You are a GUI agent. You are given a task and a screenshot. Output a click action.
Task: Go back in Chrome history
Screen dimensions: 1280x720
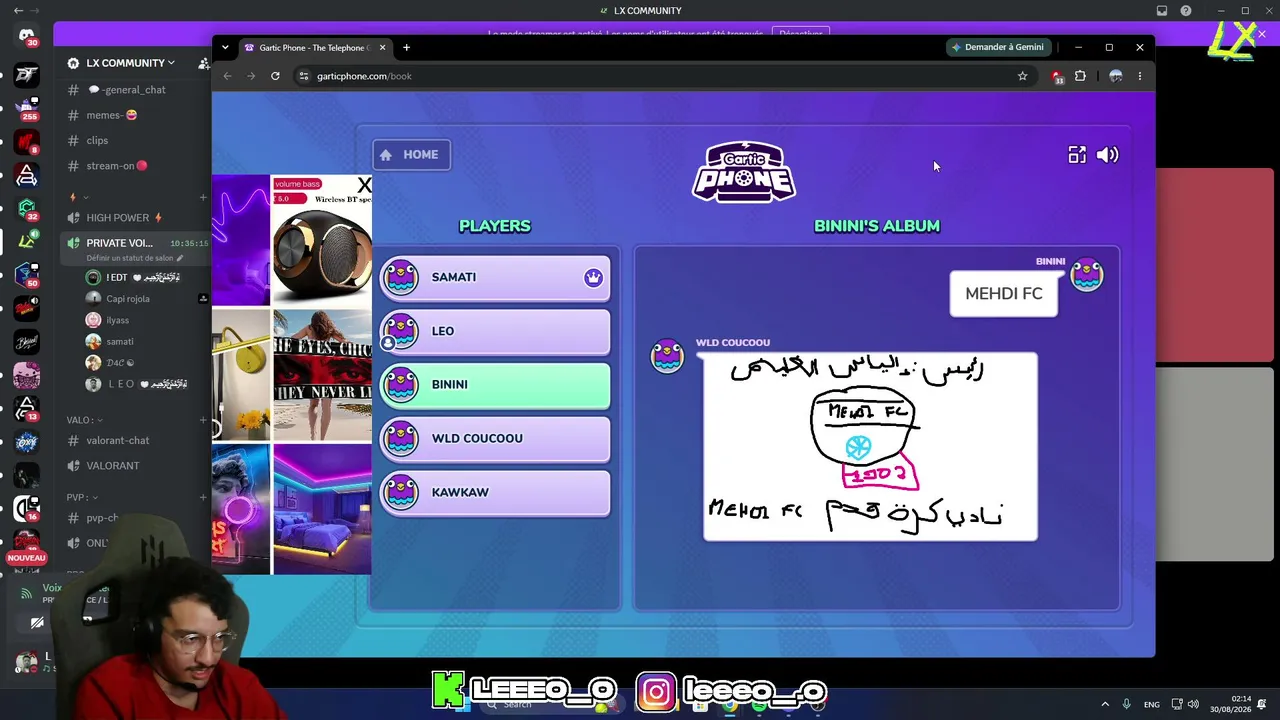coord(227,76)
